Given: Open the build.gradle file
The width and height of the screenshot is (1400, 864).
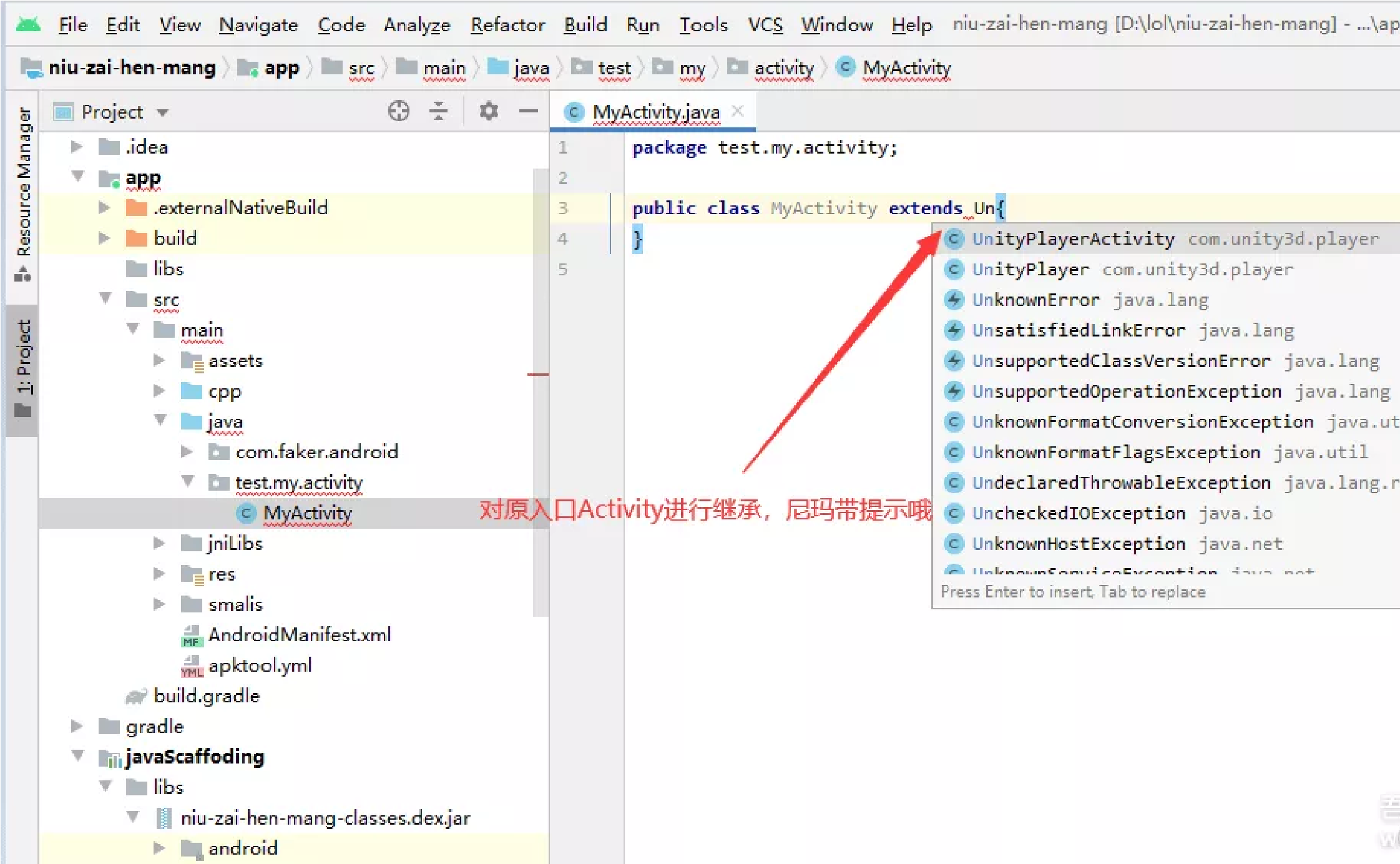Looking at the screenshot, I should click(x=206, y=695).
